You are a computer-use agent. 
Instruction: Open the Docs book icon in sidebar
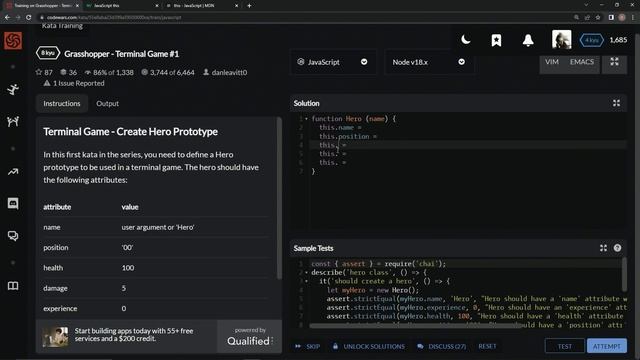(x=13, y=286)
